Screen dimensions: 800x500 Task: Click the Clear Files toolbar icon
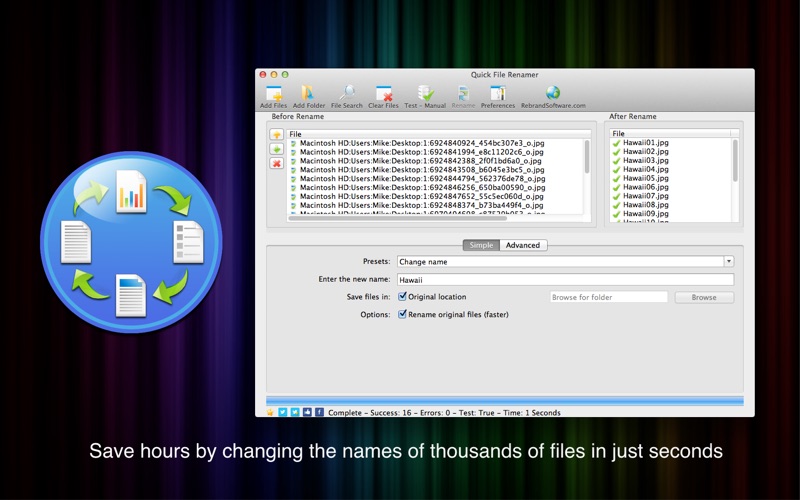click(x=383, y=94)
